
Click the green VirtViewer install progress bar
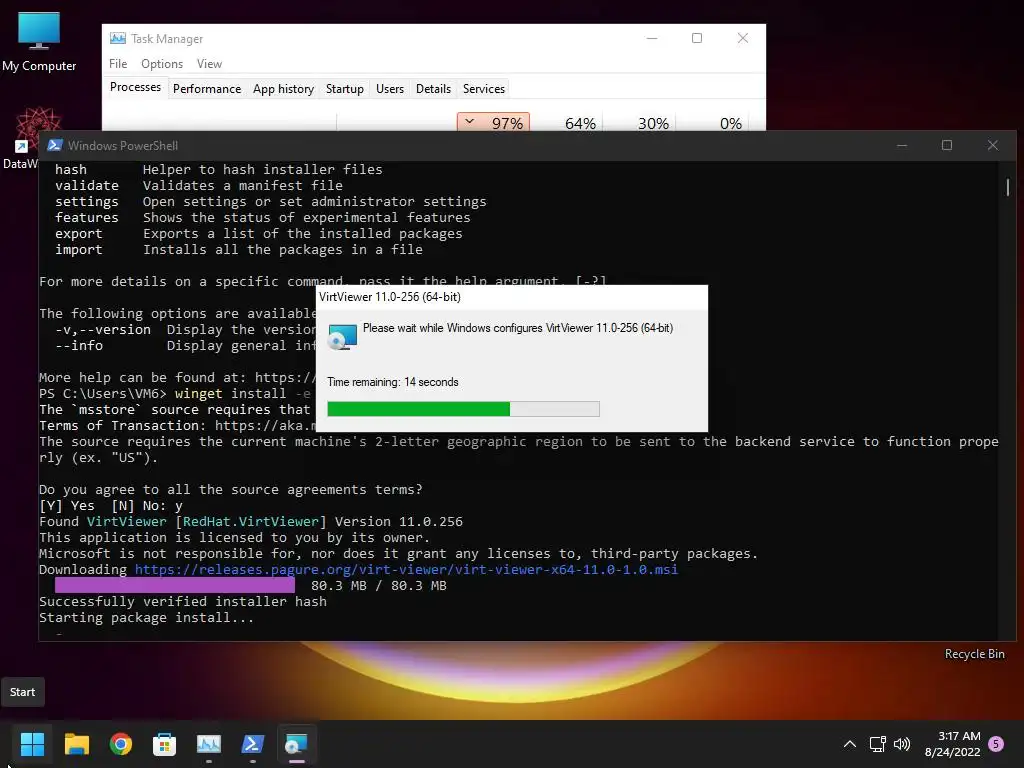[x=463, y=409]
